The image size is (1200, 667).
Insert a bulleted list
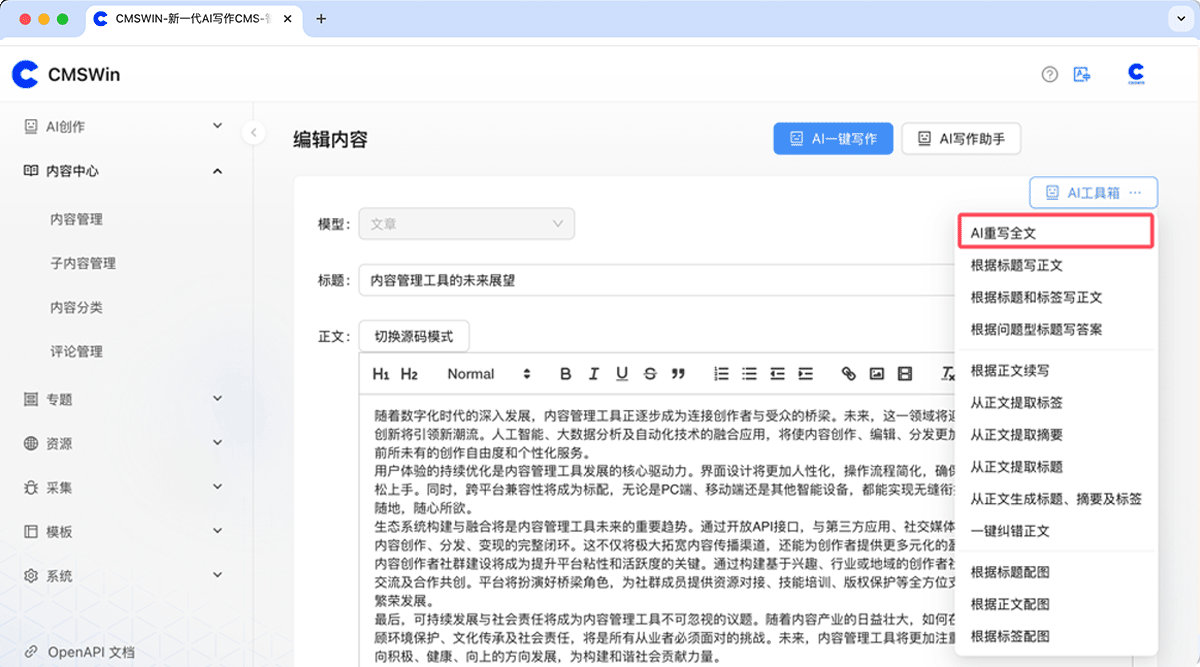749,374
